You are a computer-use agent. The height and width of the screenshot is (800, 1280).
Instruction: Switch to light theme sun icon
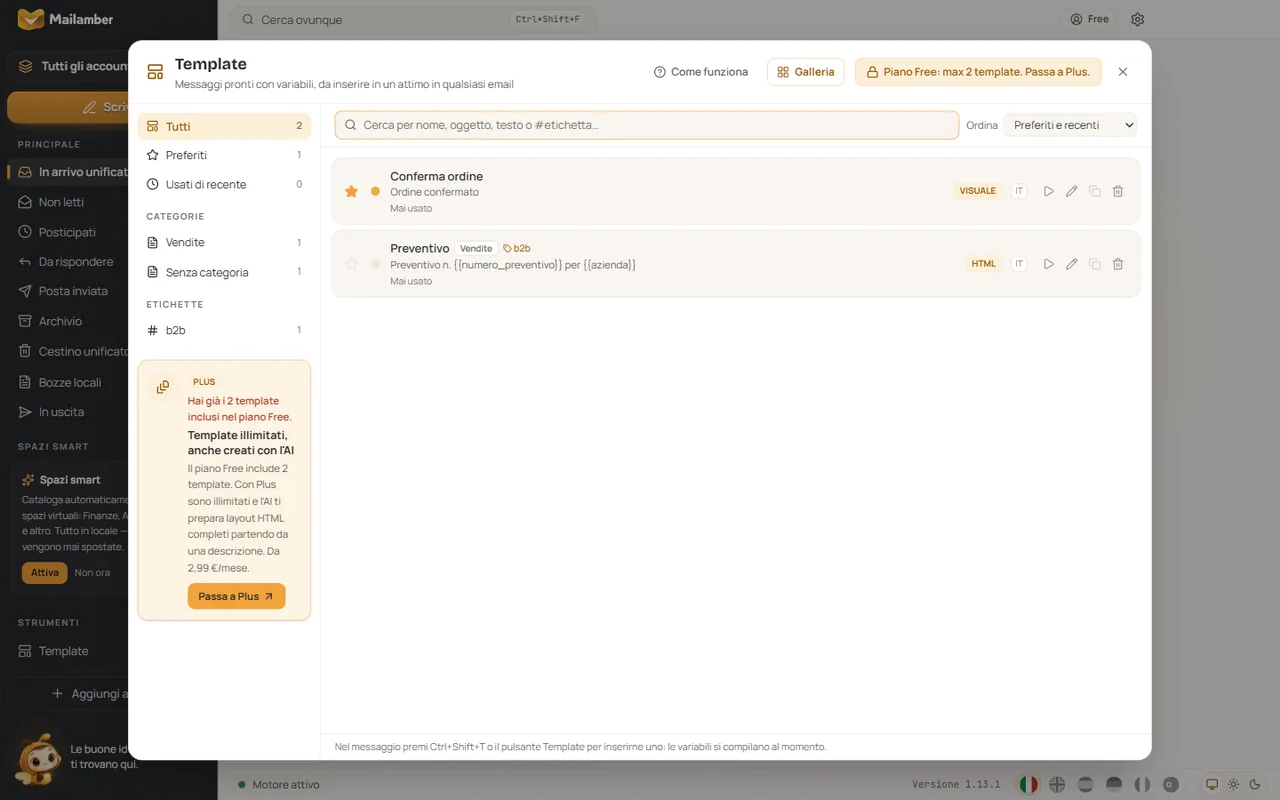(x=1233, y=785)
